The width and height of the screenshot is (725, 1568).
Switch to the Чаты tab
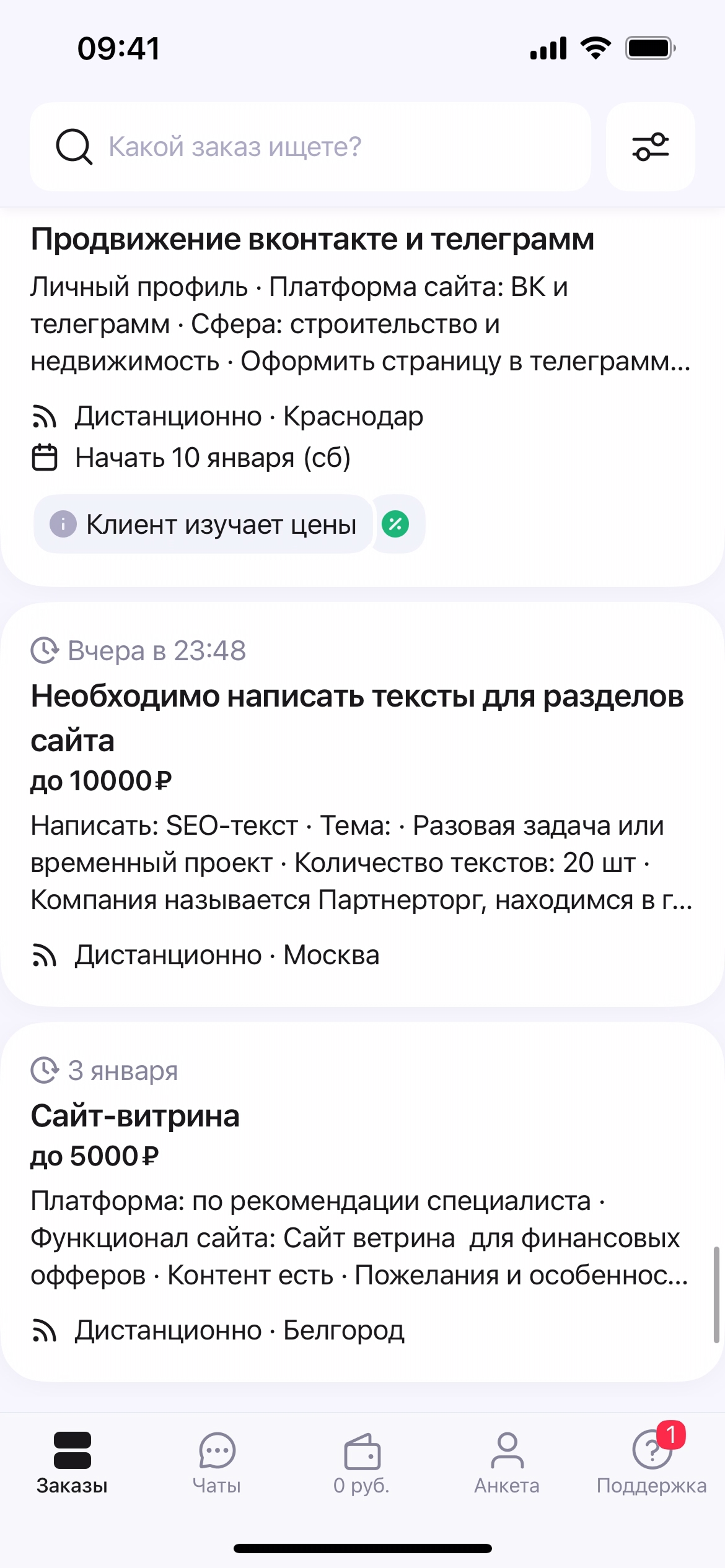pos(217,1461)
